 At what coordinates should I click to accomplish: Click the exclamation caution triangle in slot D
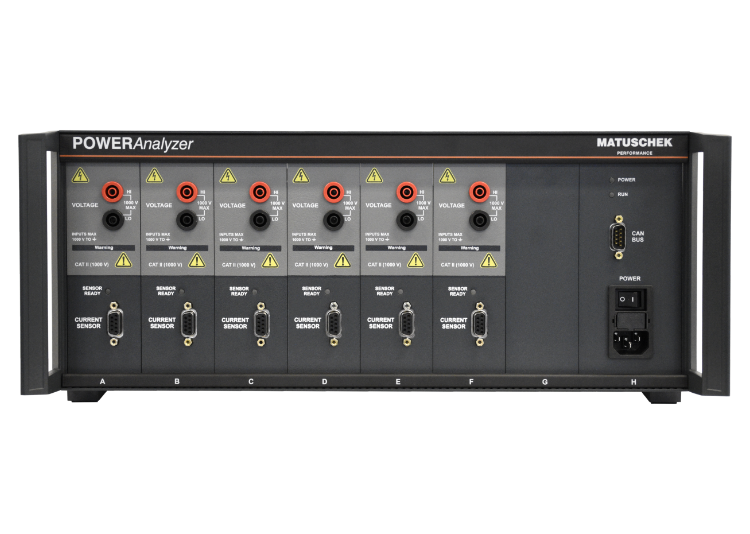(x=342, y=260)
